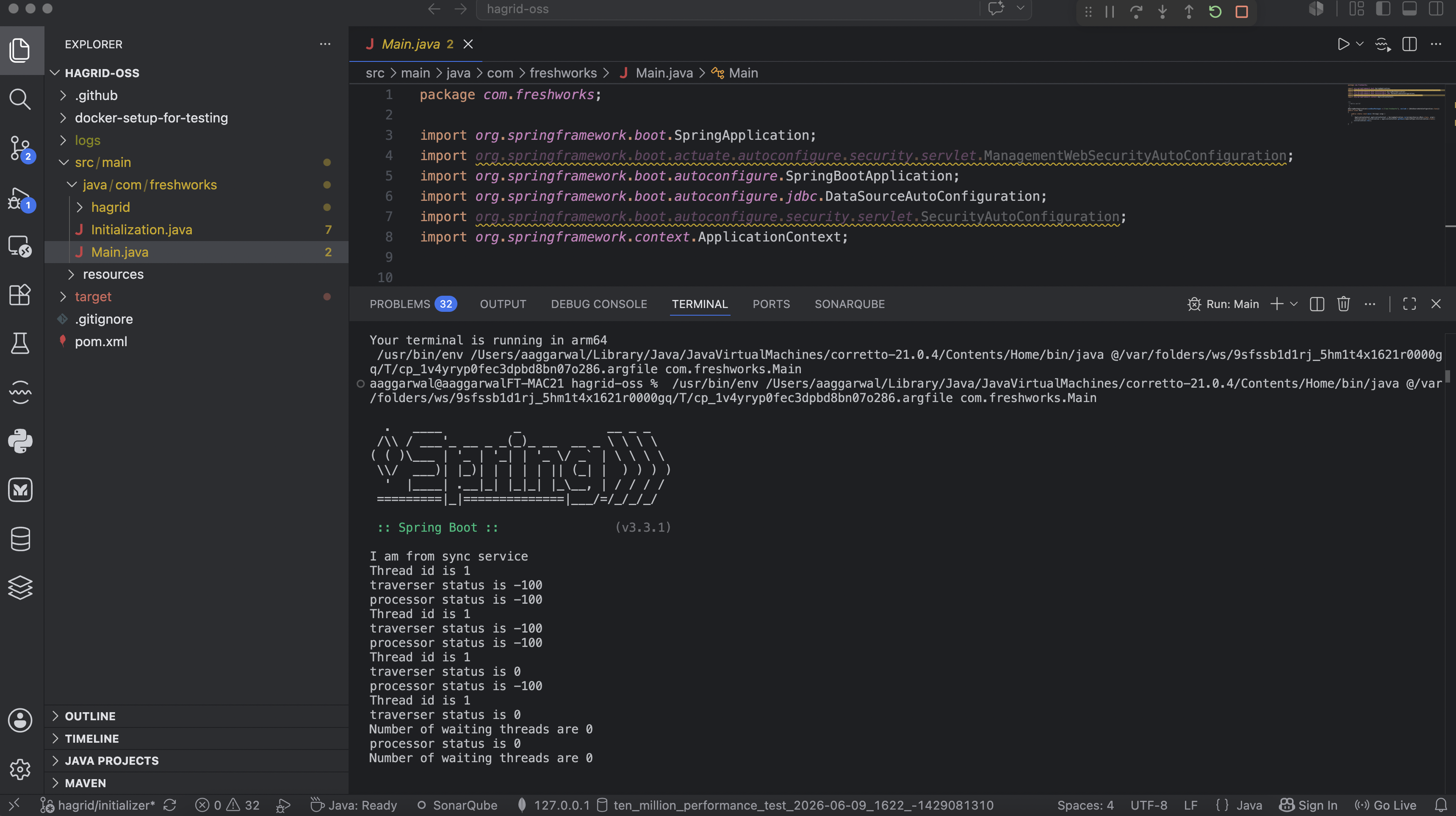The width and height of the screenshot is (1456, 816).
Task: Open notifications bell in status bar
Action: [x=1441, y=805]
